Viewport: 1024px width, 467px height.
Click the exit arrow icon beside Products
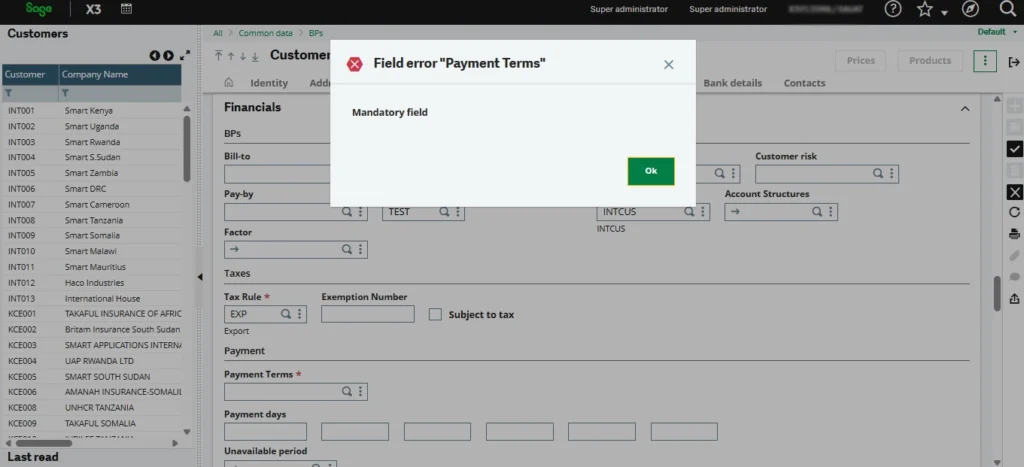pos(1014,62)
